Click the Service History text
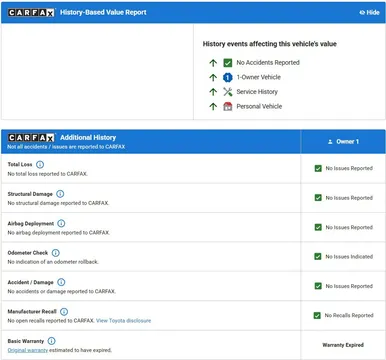386x360 pixels. pos(257,92)
